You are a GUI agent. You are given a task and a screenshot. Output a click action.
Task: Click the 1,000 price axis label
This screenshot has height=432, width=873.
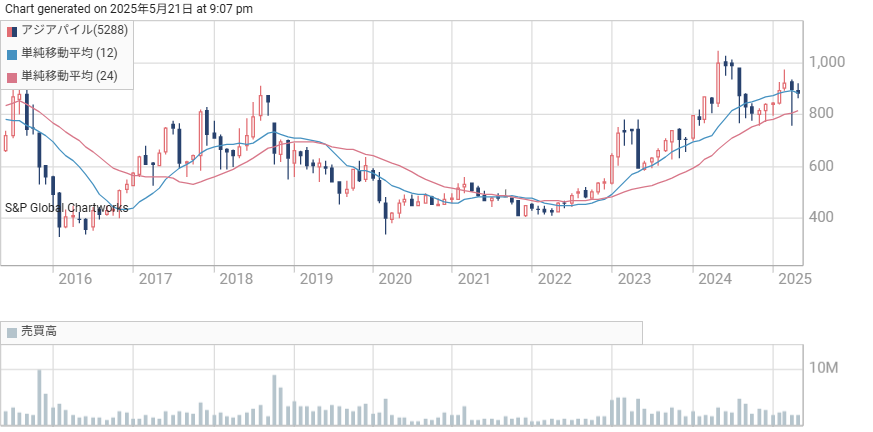[827, 62]
